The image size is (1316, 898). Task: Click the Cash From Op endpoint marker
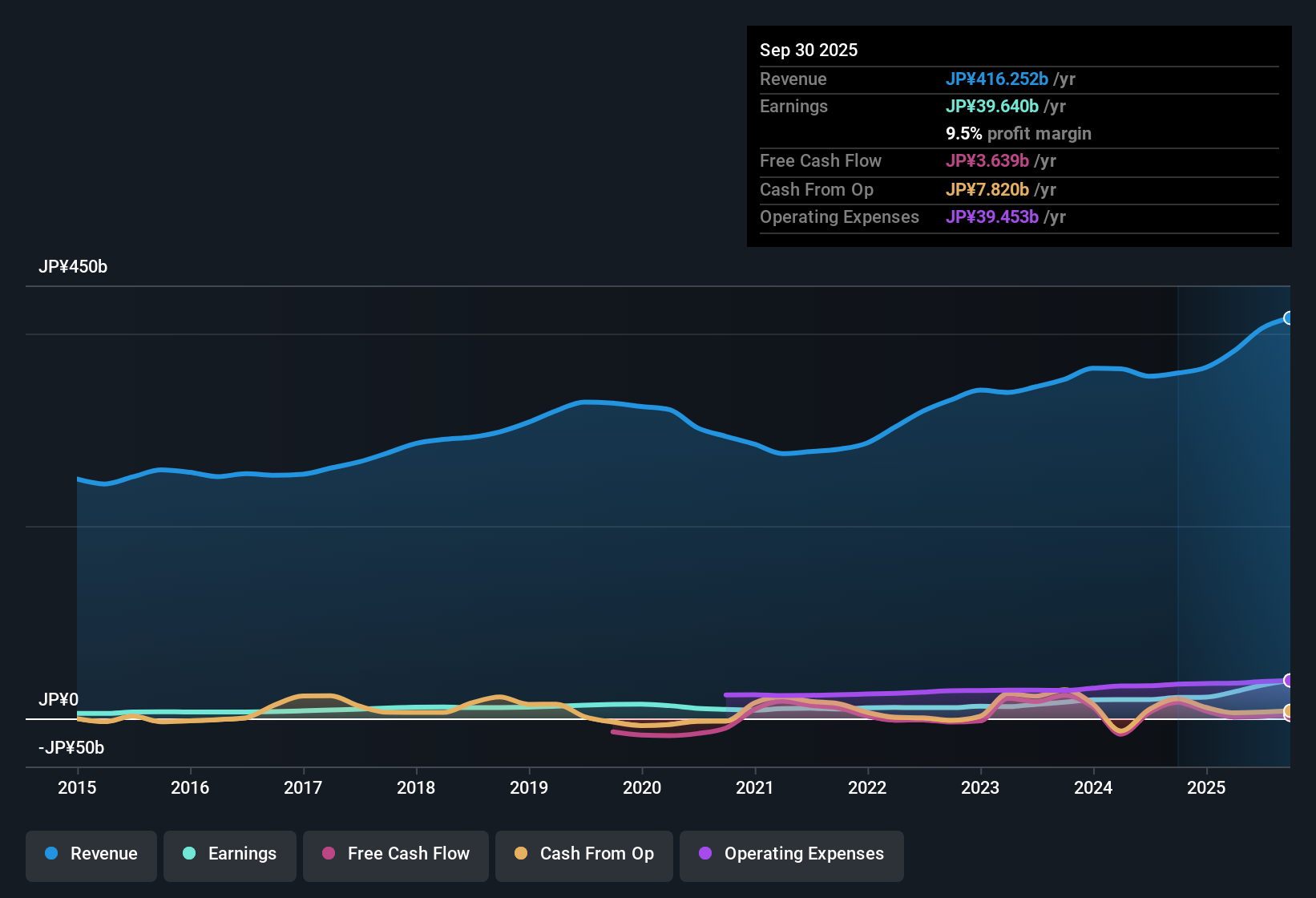point(1289,710)
